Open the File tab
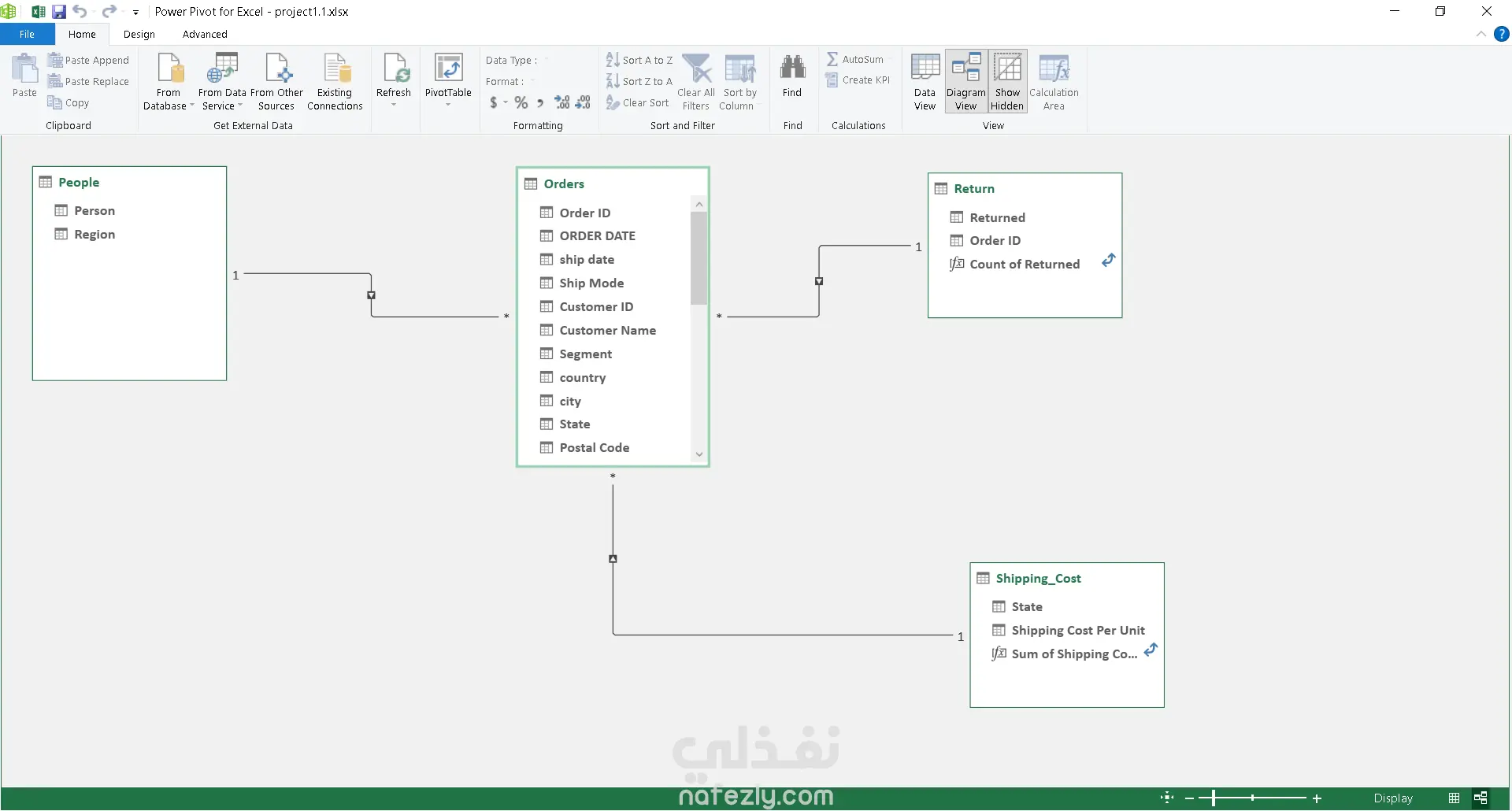Screen dimensions: 1512x811 click(27, 34)
